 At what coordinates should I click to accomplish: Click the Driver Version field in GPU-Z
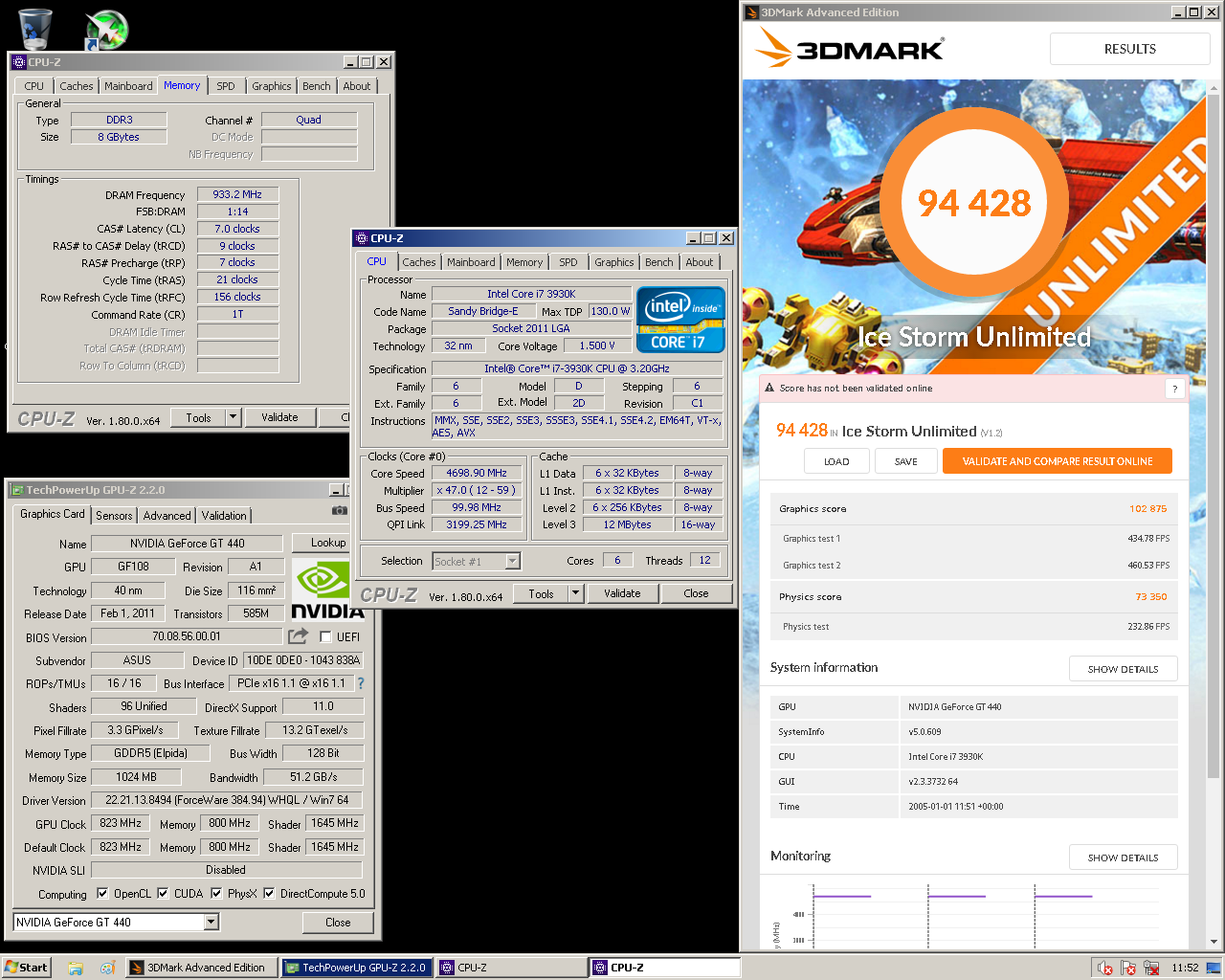227,800
